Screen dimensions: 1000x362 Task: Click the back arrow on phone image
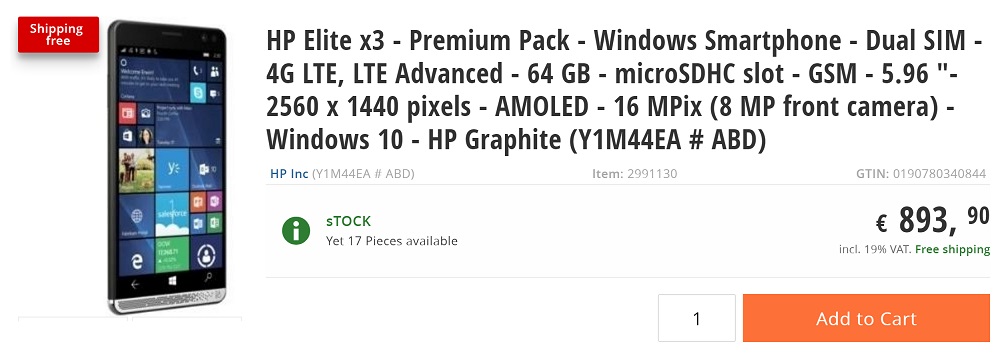coord(135,284)
